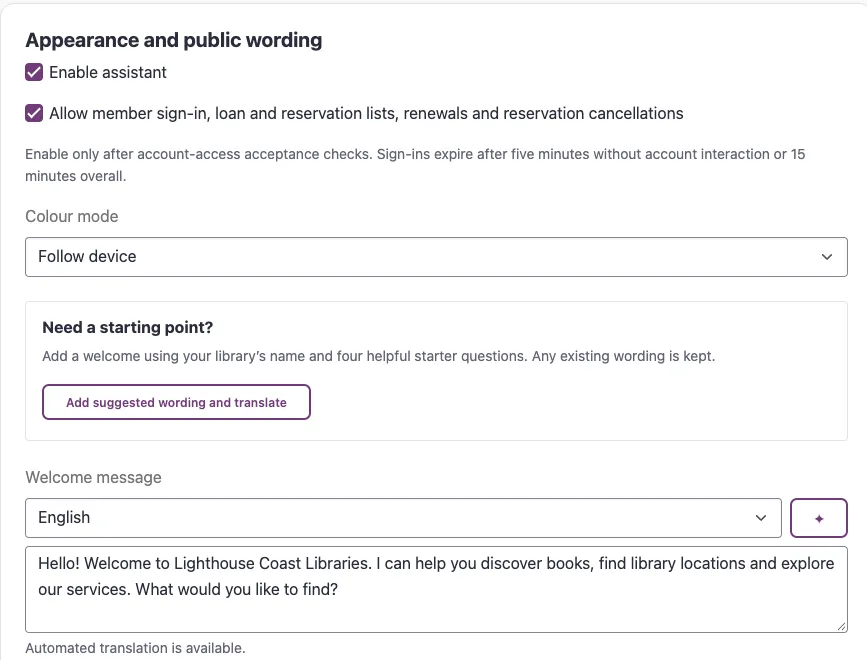Click Add suggested wording and translate
867x660 pixels.
tap(176, 402)
